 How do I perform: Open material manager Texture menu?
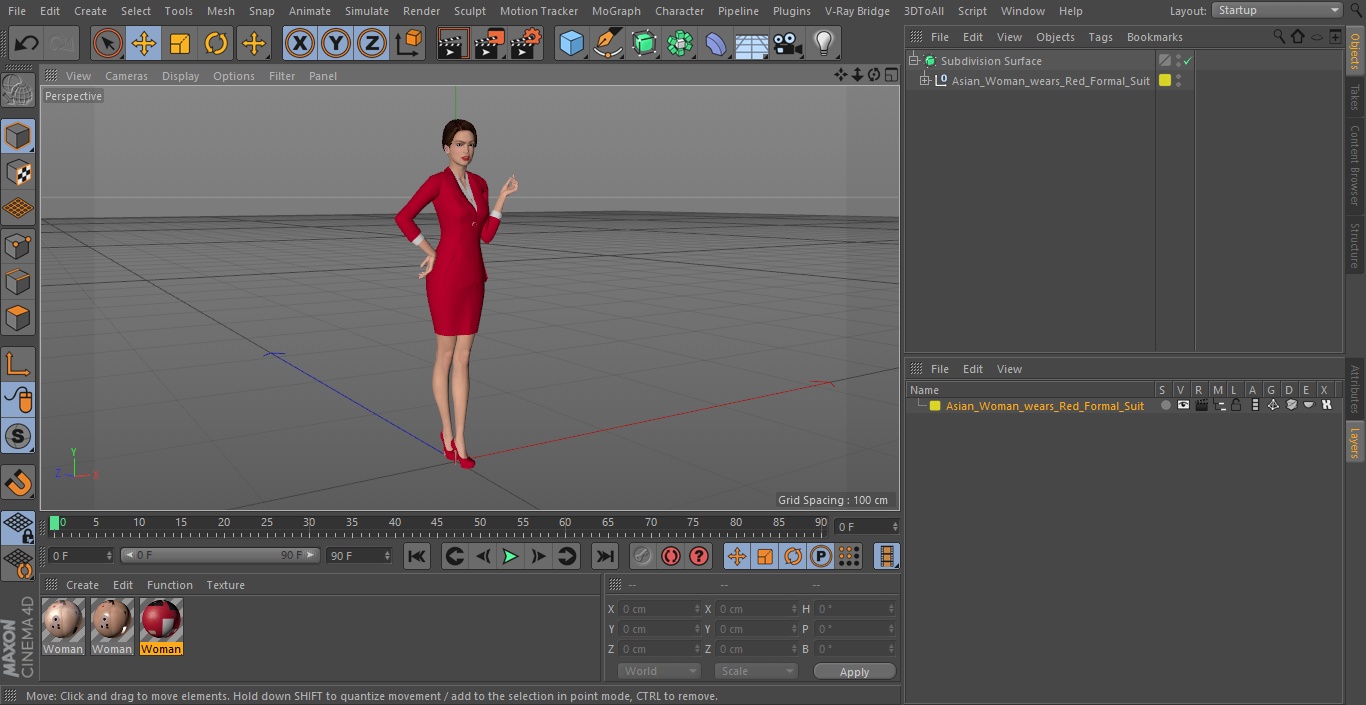(225, 585)
